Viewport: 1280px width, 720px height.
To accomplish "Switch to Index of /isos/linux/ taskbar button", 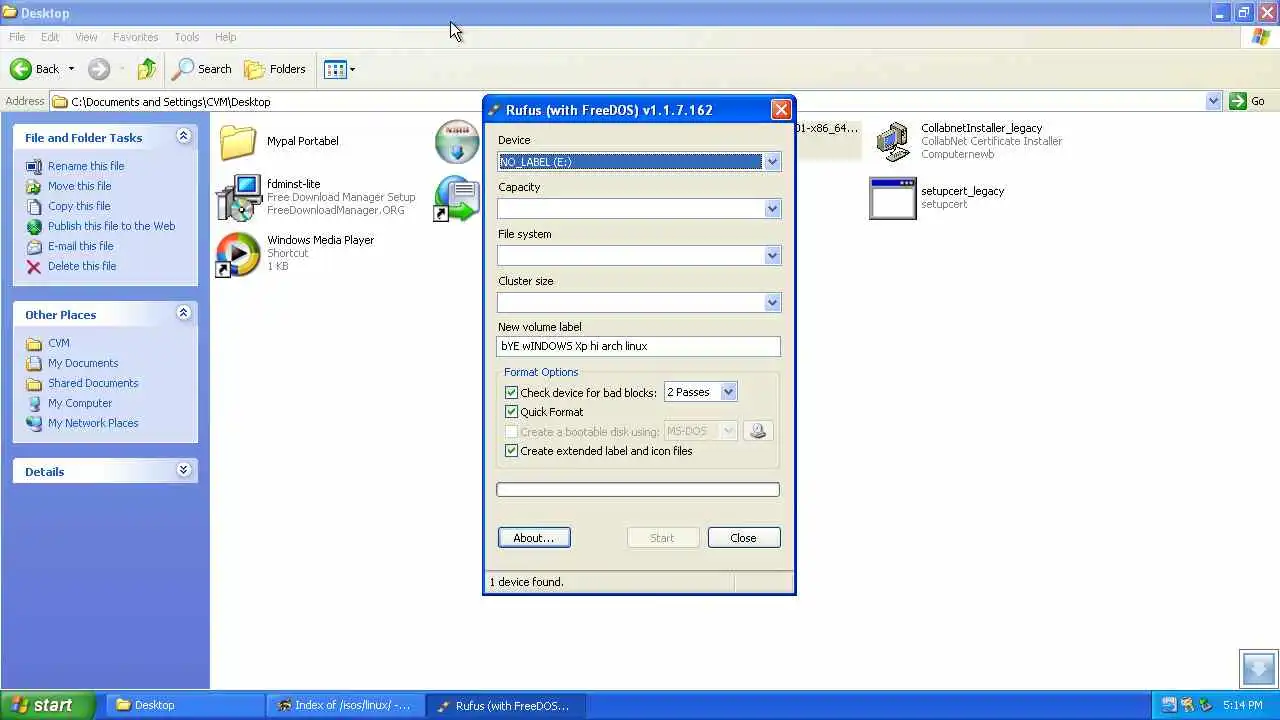I will 345,705.
